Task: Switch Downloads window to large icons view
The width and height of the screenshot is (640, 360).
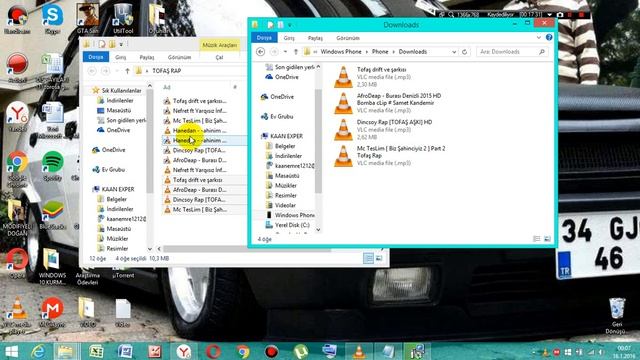Action: 547,239
